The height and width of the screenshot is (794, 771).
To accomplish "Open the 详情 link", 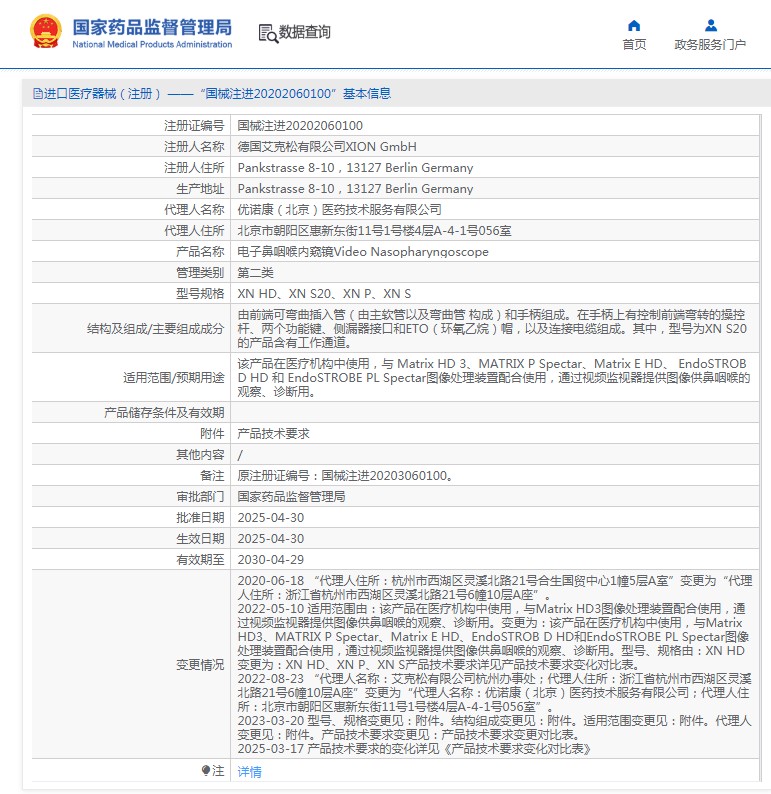I will coord(250,772).
